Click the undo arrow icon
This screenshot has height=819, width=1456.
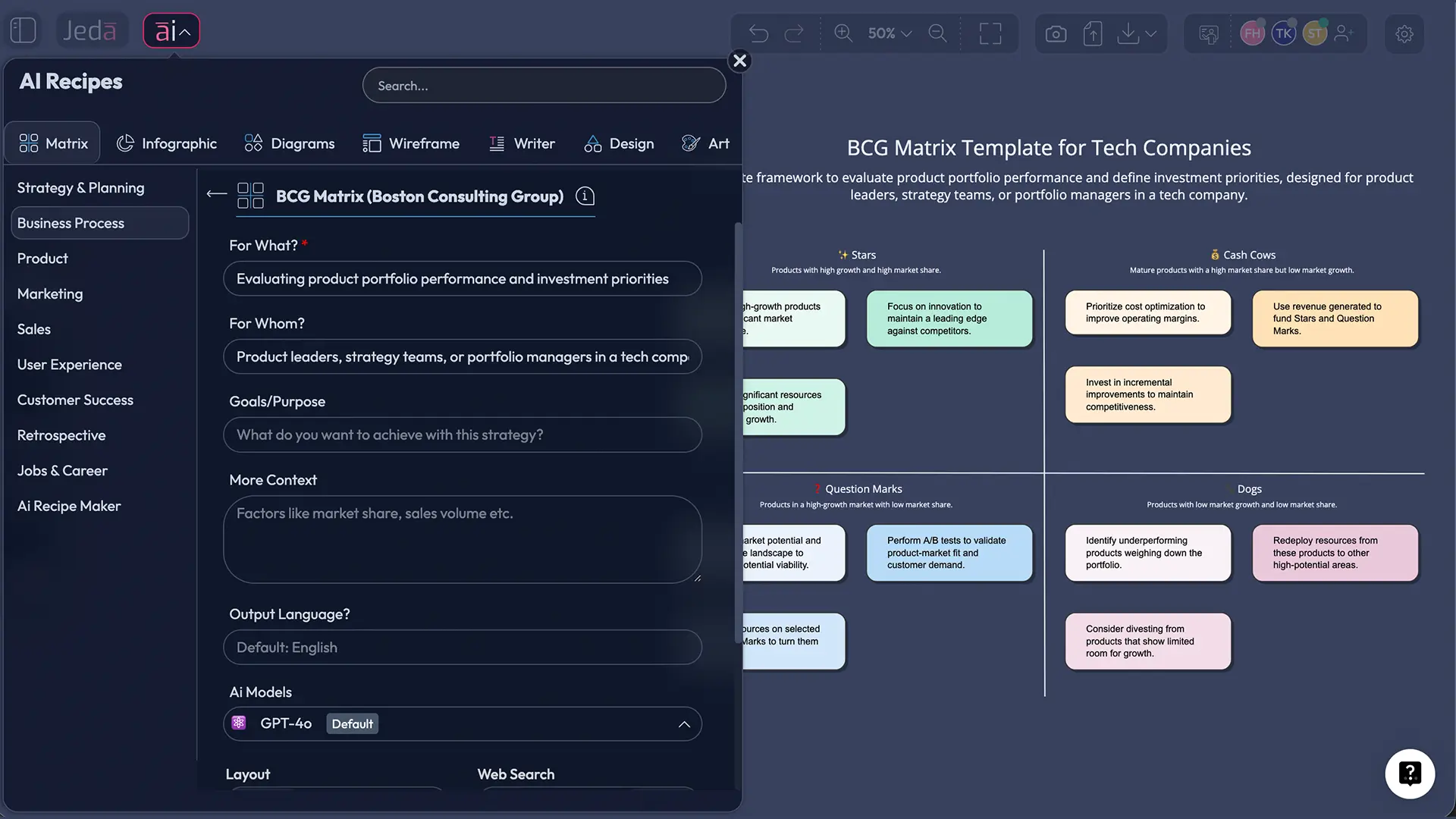[758, 33]
